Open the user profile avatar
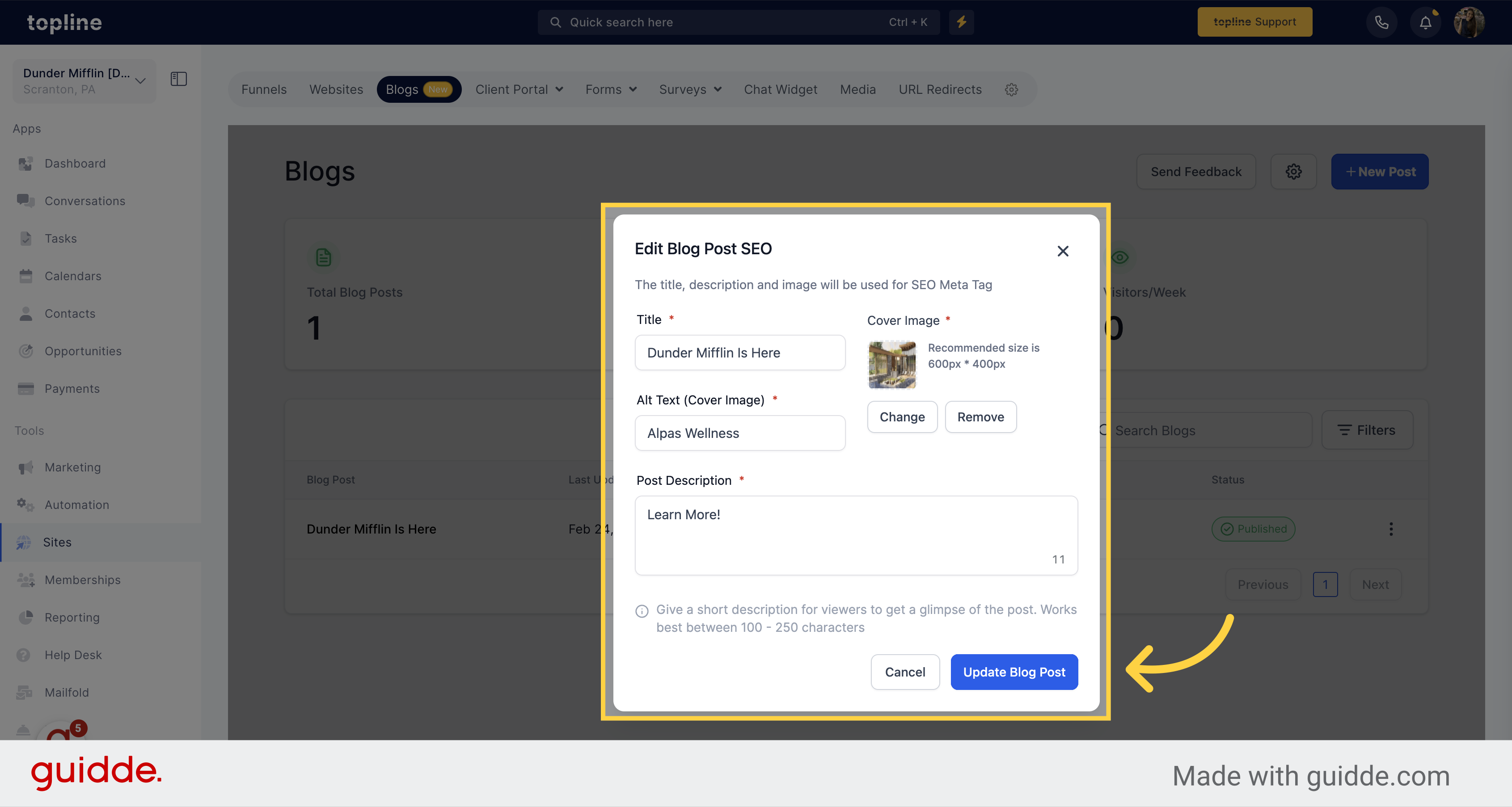The image size is (1512, 807). pos(1469,22)
